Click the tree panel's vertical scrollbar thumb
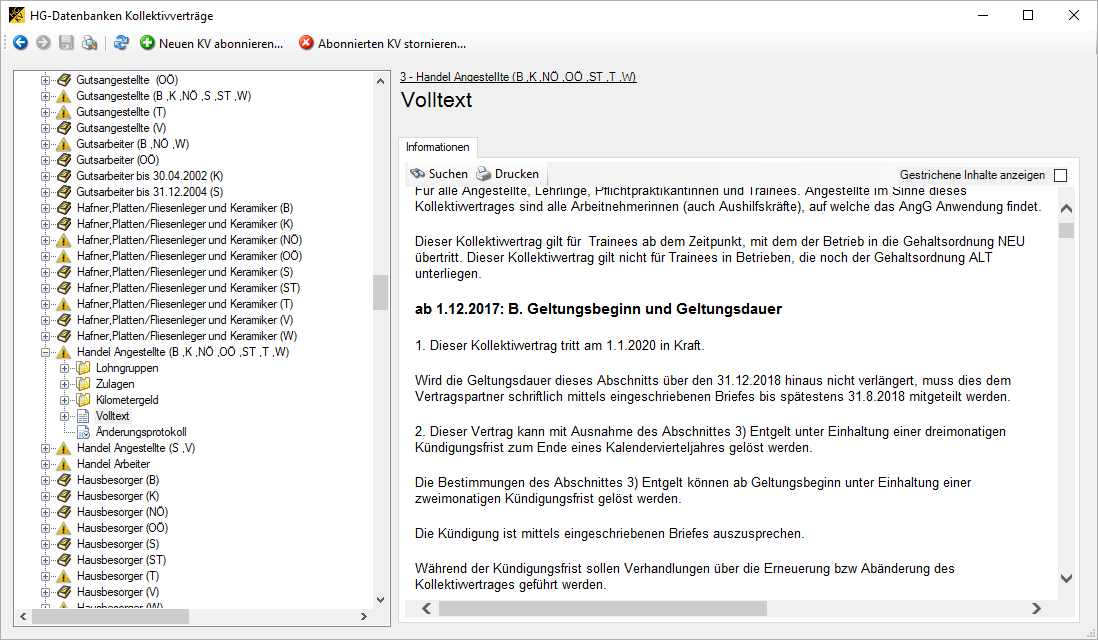Viewport: 1098px width, 640px height. click(x=380, y=292)
